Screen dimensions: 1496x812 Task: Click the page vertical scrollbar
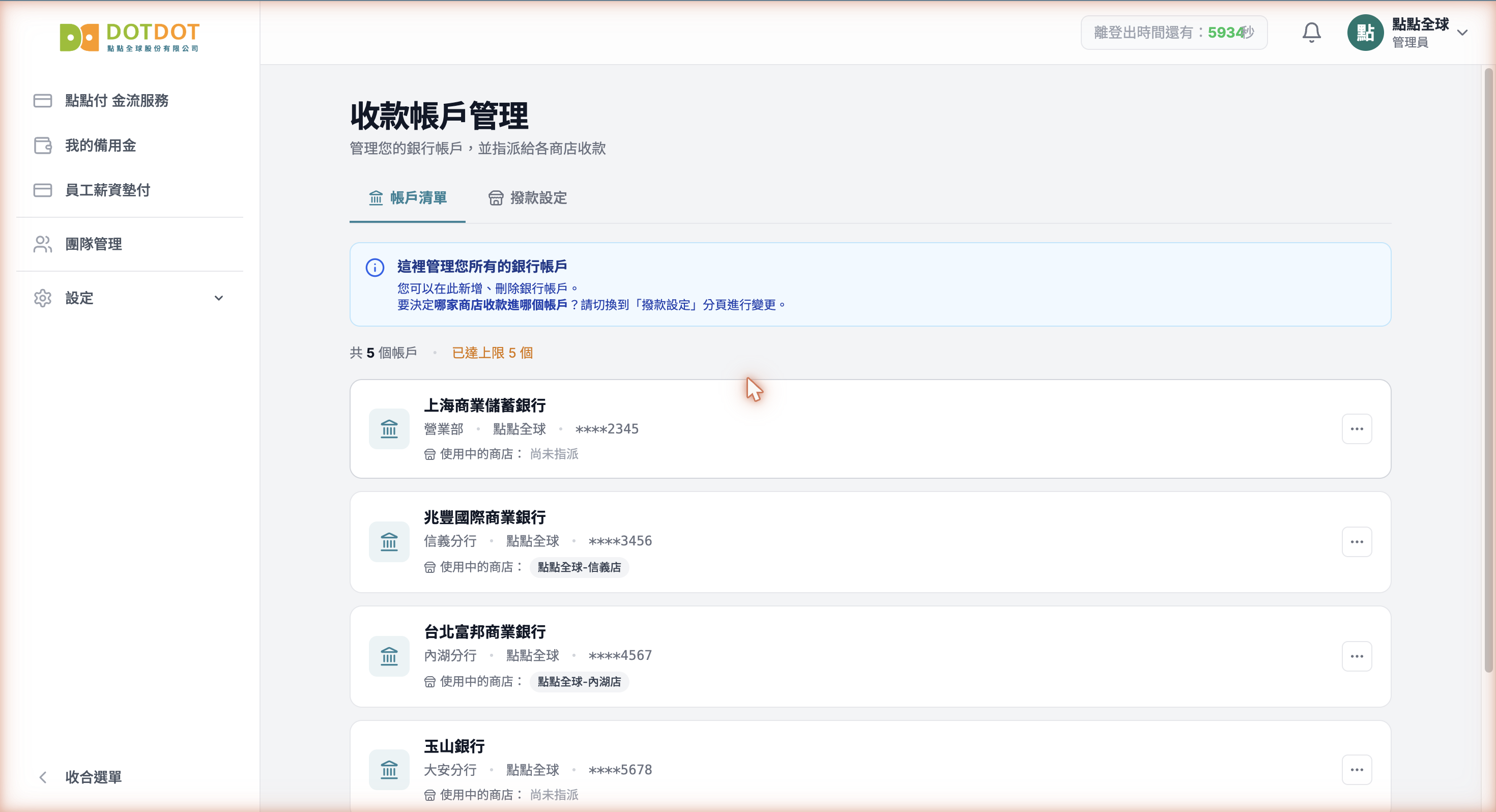(x=1488, y=370)
